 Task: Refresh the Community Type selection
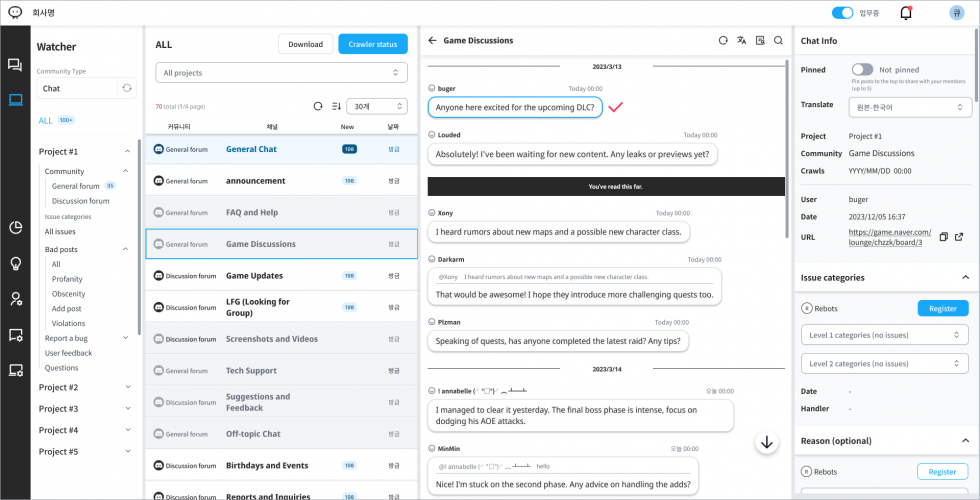(x=127, y=88)
